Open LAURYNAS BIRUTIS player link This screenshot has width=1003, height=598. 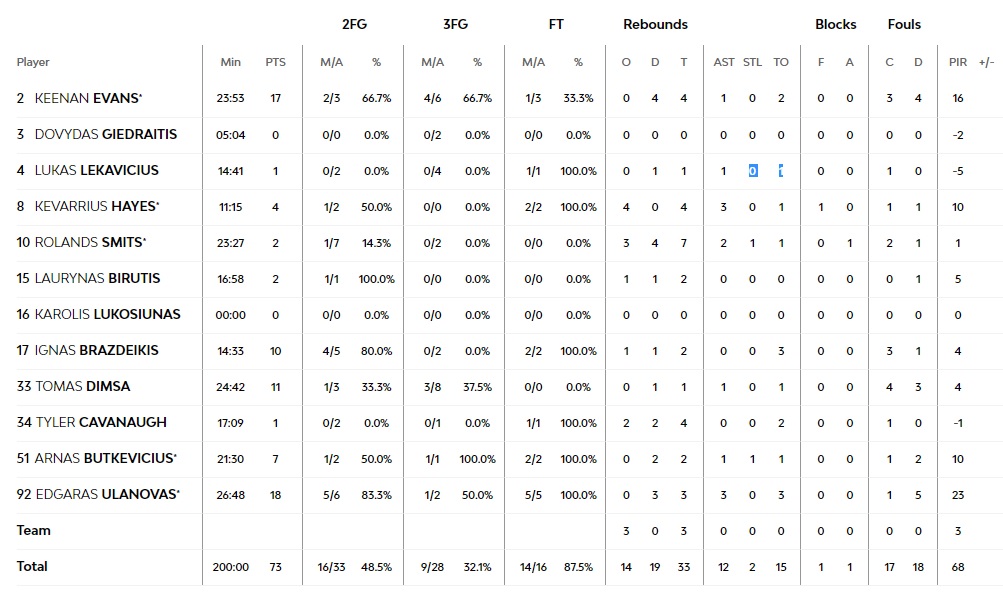click(x=97, y=278)
